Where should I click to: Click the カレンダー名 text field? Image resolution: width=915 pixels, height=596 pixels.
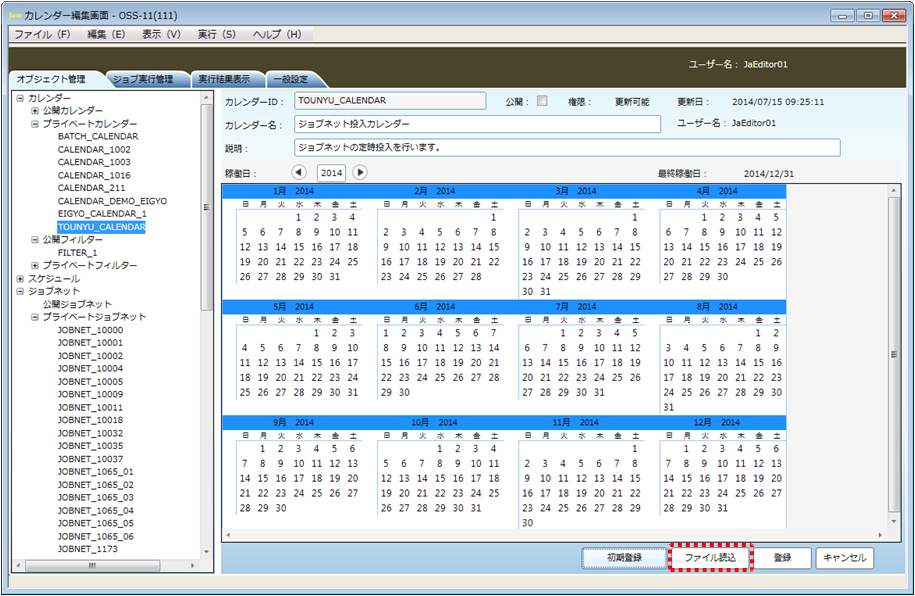point(477,124)
